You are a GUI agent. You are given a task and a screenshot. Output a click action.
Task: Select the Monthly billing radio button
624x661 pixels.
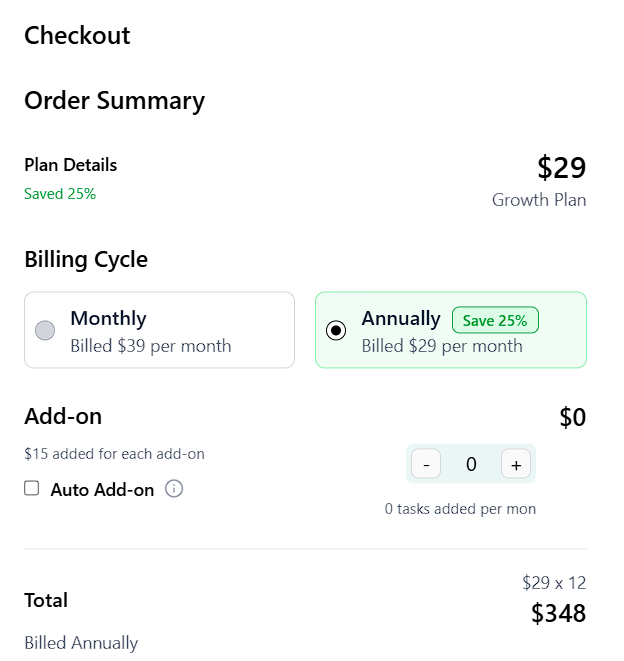(45, 330)
